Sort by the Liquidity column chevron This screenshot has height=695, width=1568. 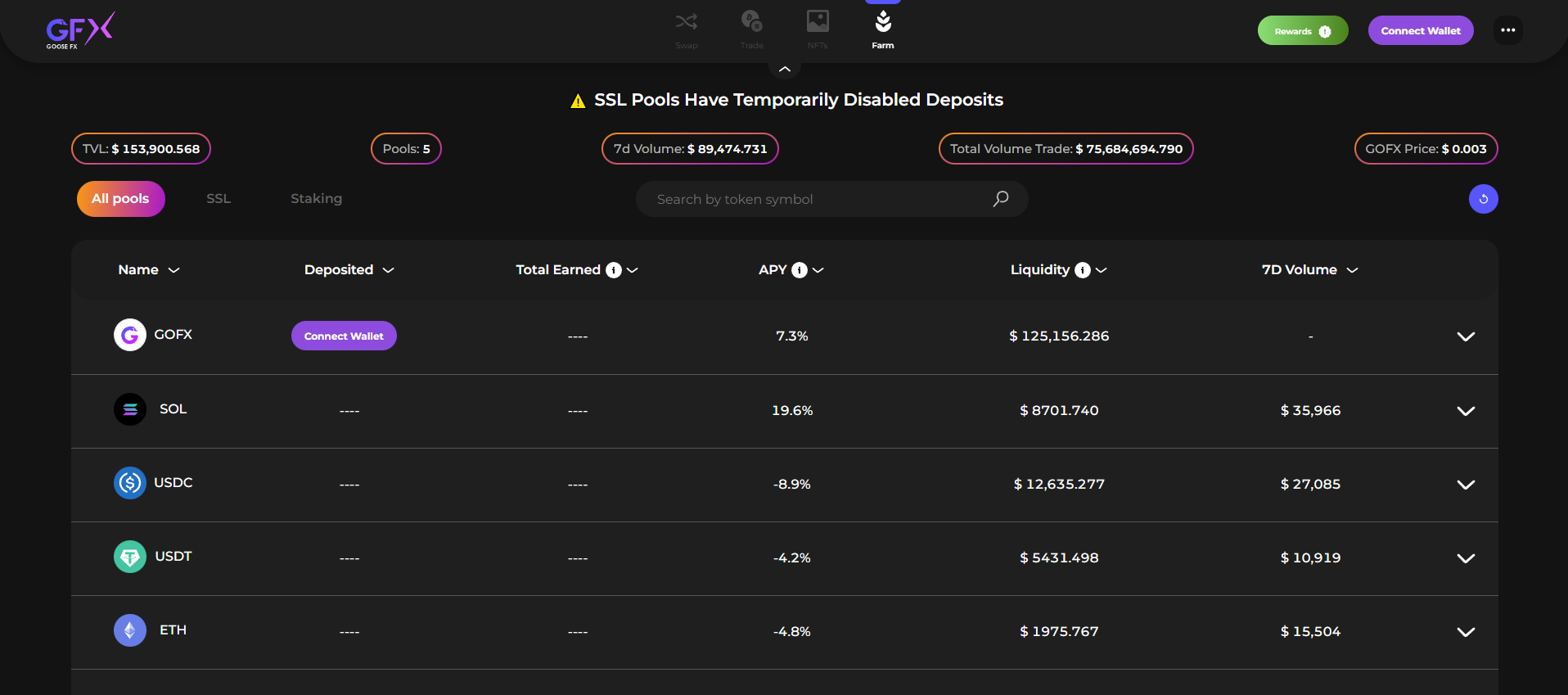(1102, 270)
